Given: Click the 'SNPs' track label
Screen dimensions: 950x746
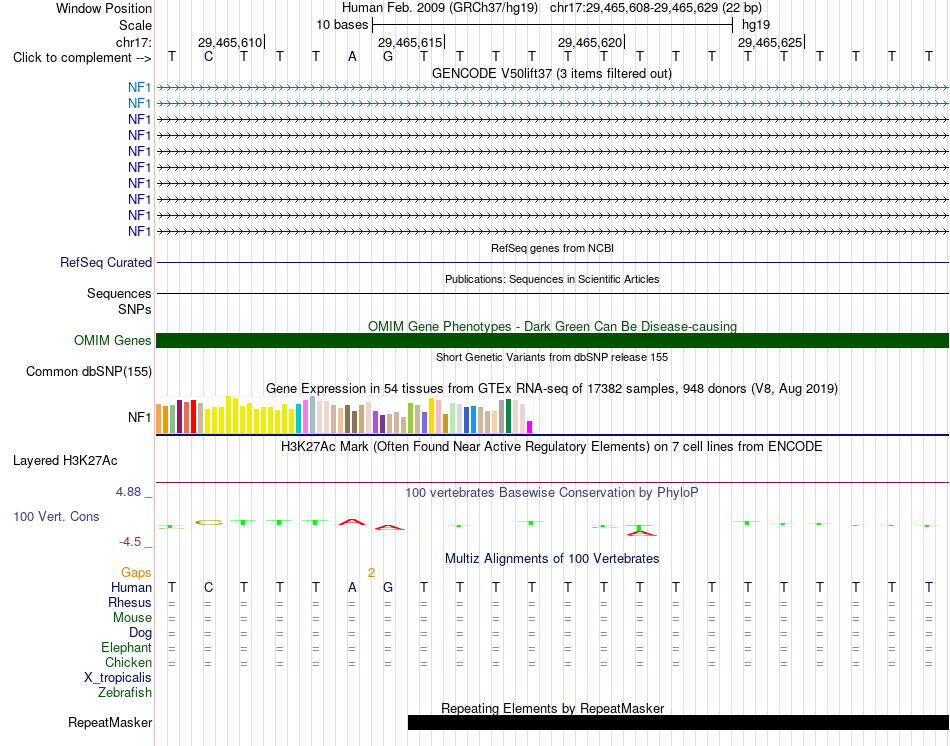Looking at the screenshot, I should [x=135, y=309].
